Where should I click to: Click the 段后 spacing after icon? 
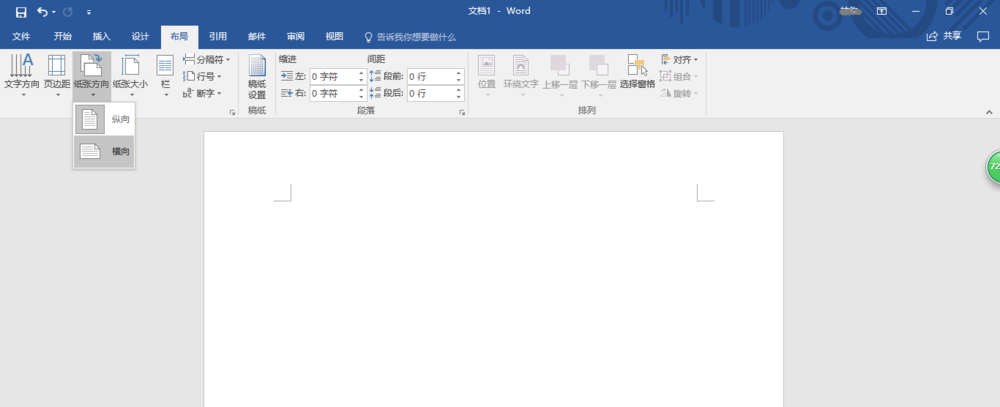(375, 93)
